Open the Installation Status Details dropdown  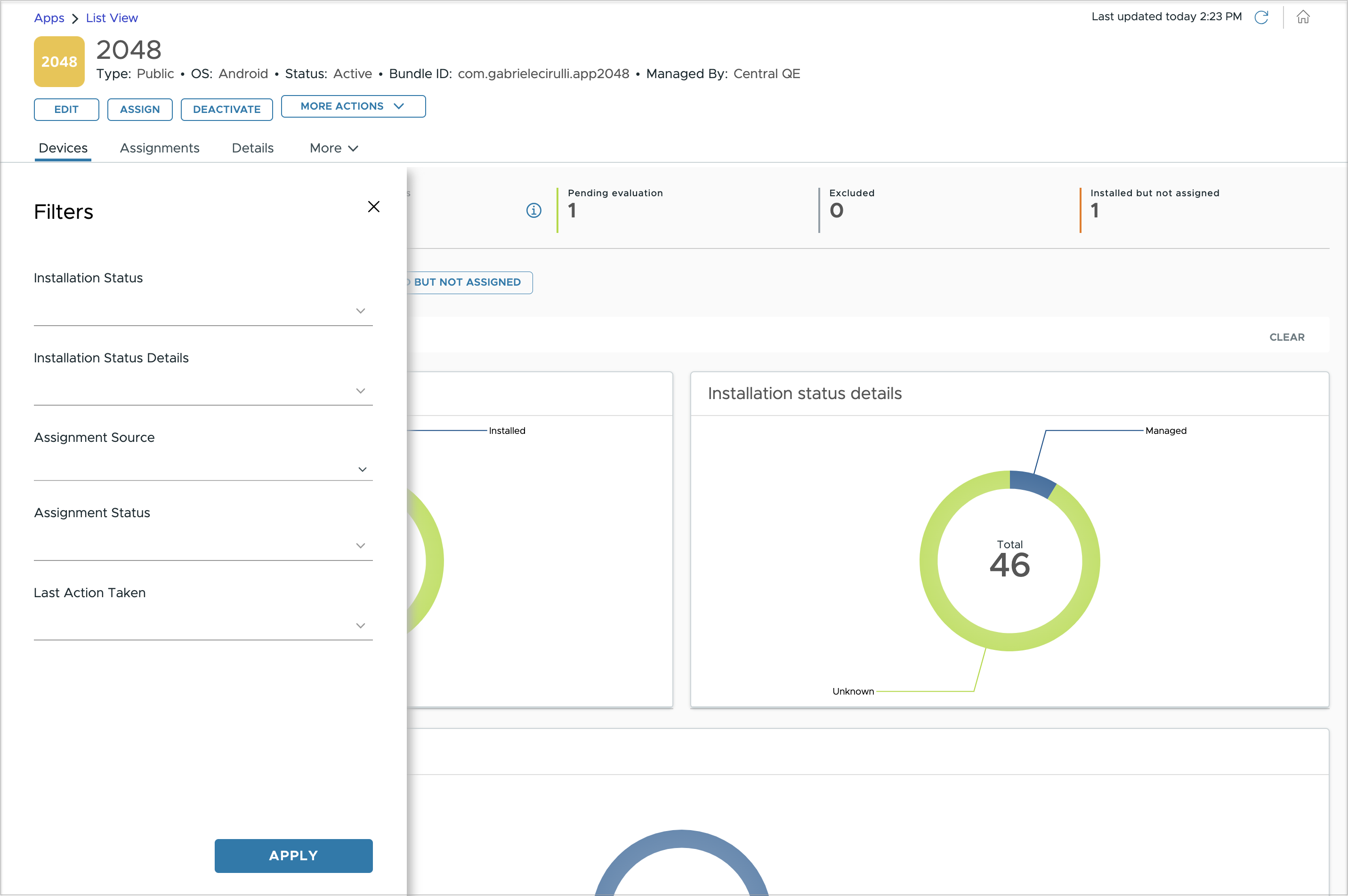tap(203, 391)
